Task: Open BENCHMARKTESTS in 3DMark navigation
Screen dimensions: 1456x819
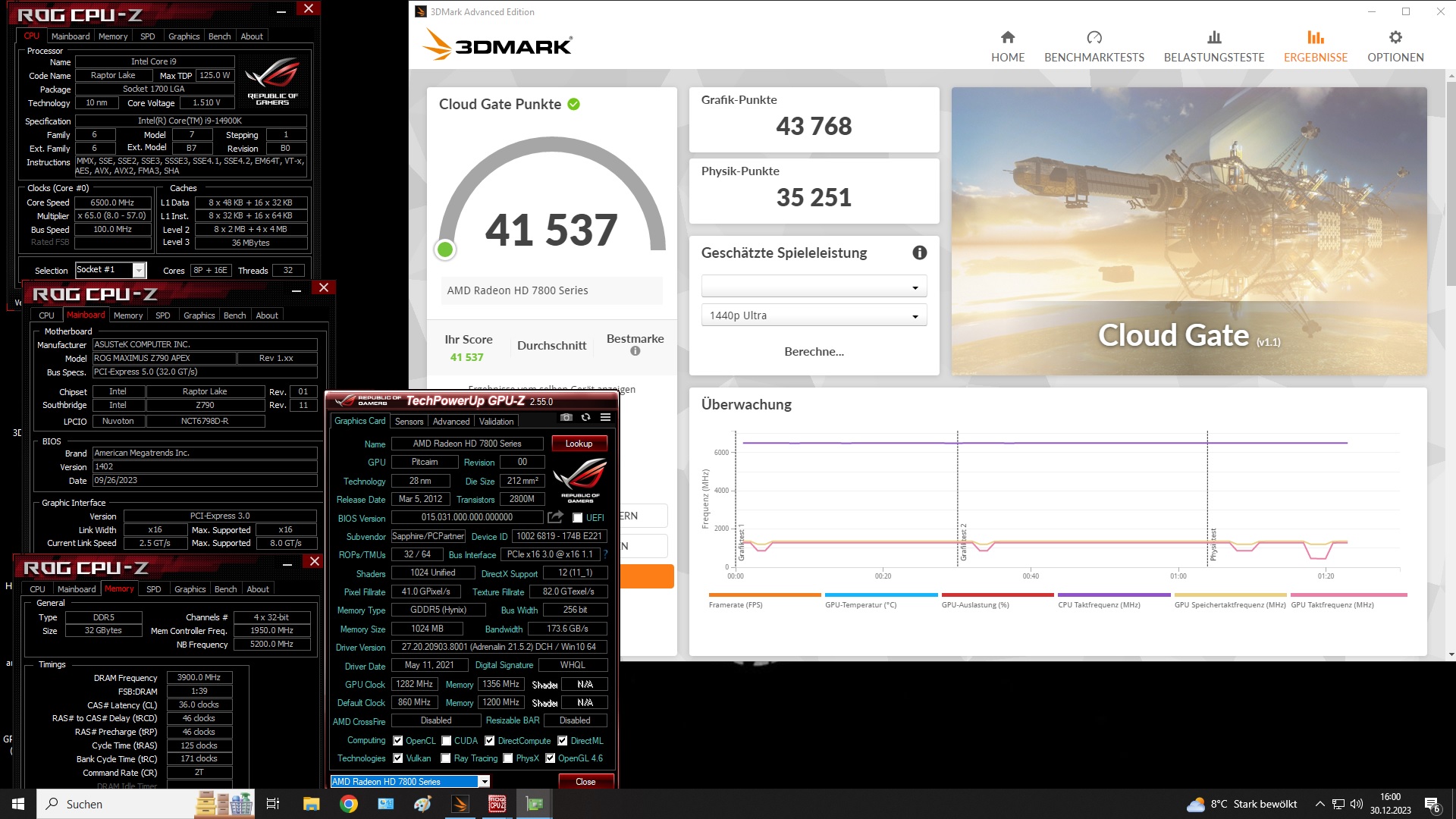Action: (1094, 47)
